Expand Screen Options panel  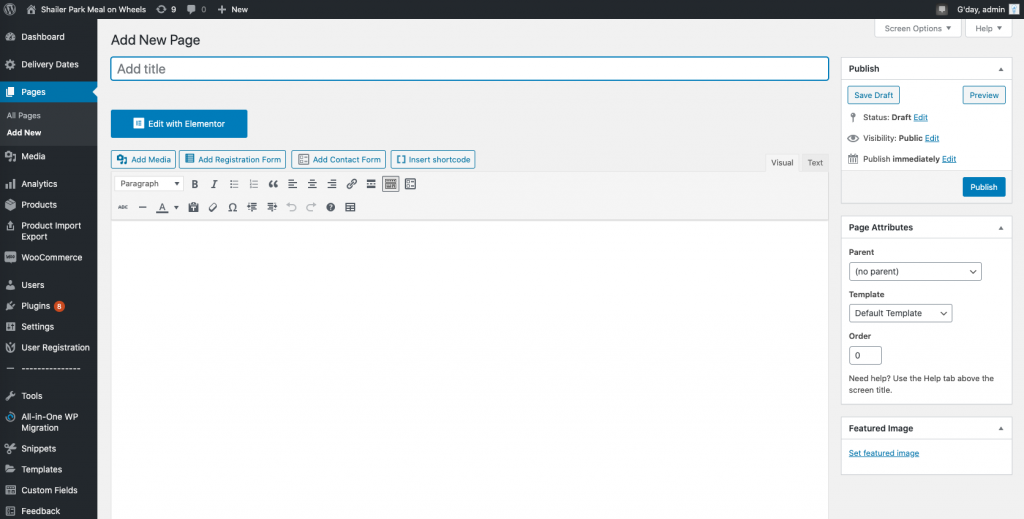point(918,29)
